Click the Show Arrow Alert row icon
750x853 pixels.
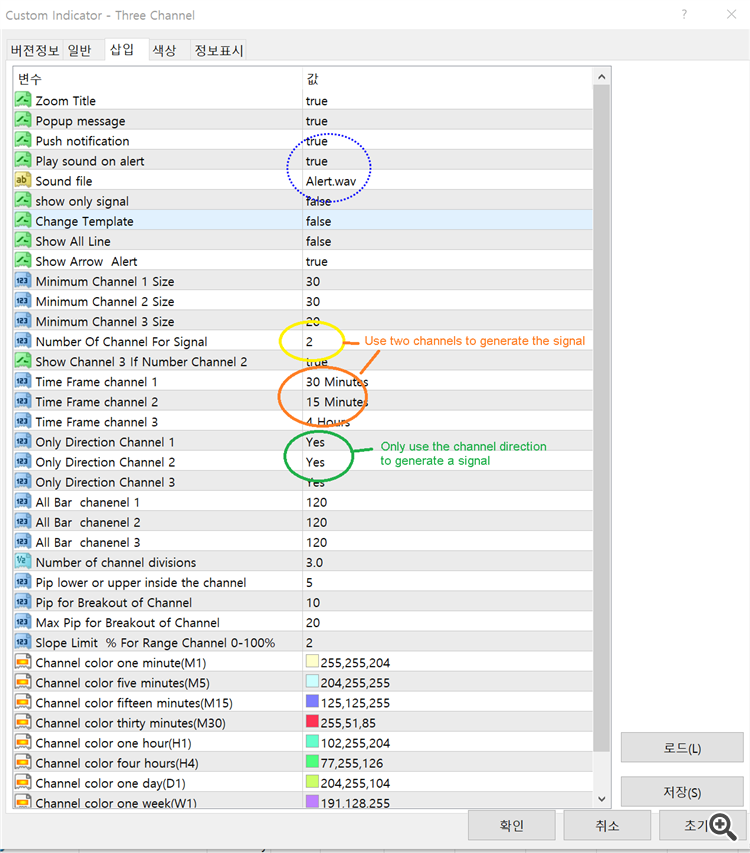(x=23, y=261)
